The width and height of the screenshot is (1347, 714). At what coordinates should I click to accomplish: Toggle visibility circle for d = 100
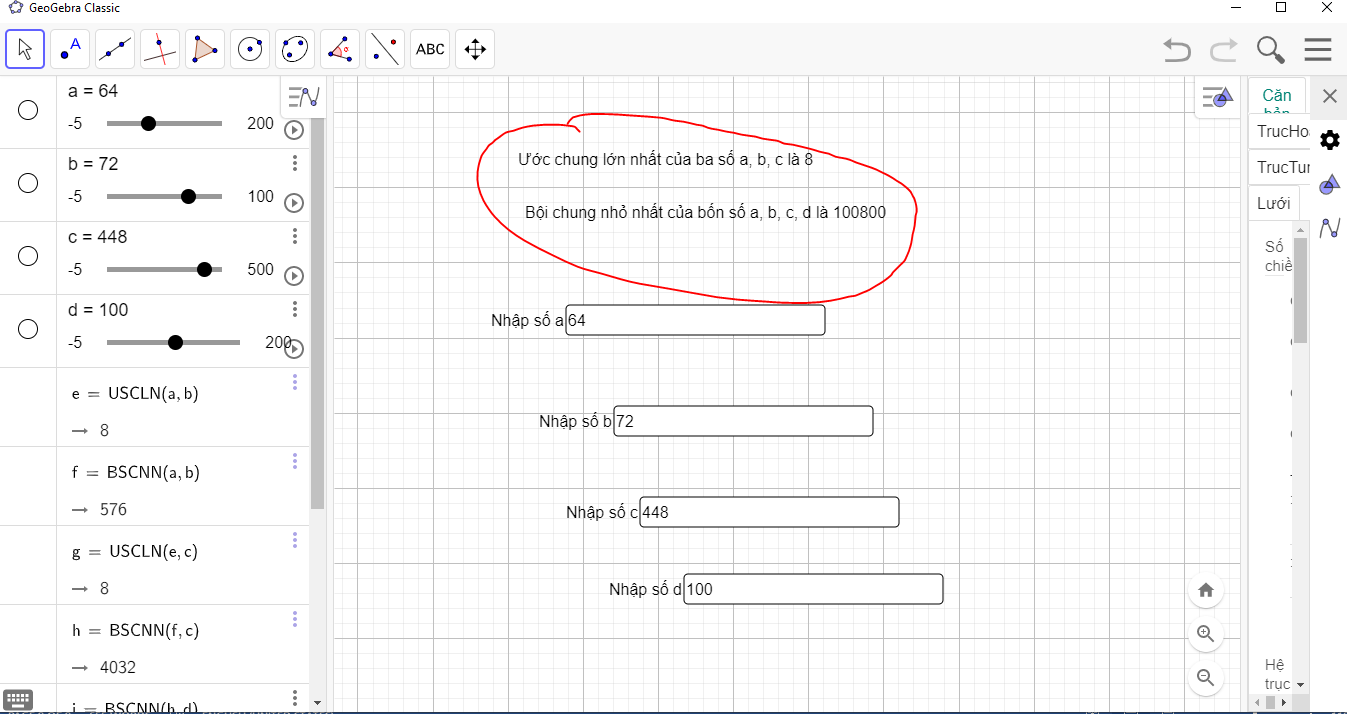[x=28, y=329]
